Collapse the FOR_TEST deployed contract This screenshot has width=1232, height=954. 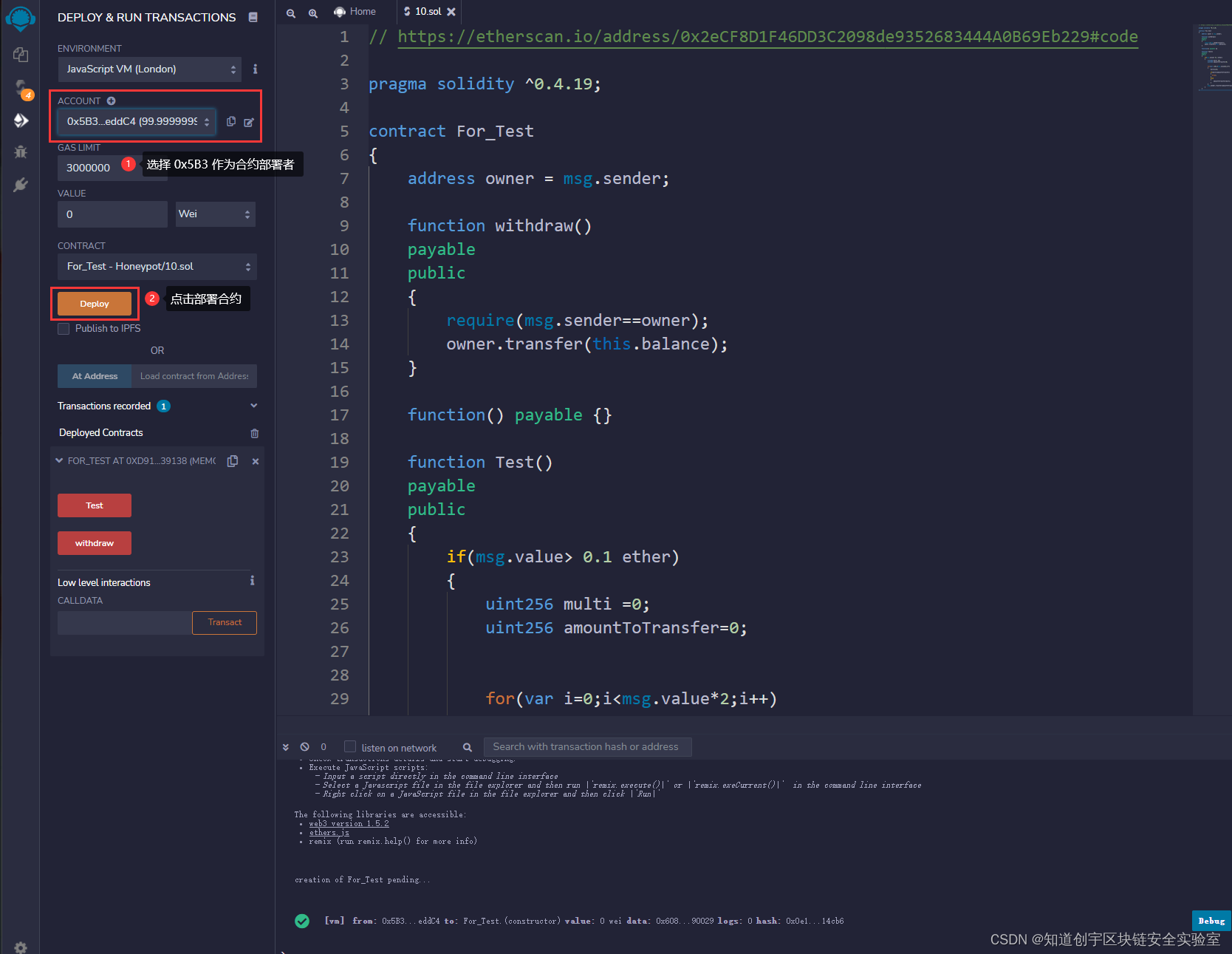pyautogui.click(x=59, y=460)
